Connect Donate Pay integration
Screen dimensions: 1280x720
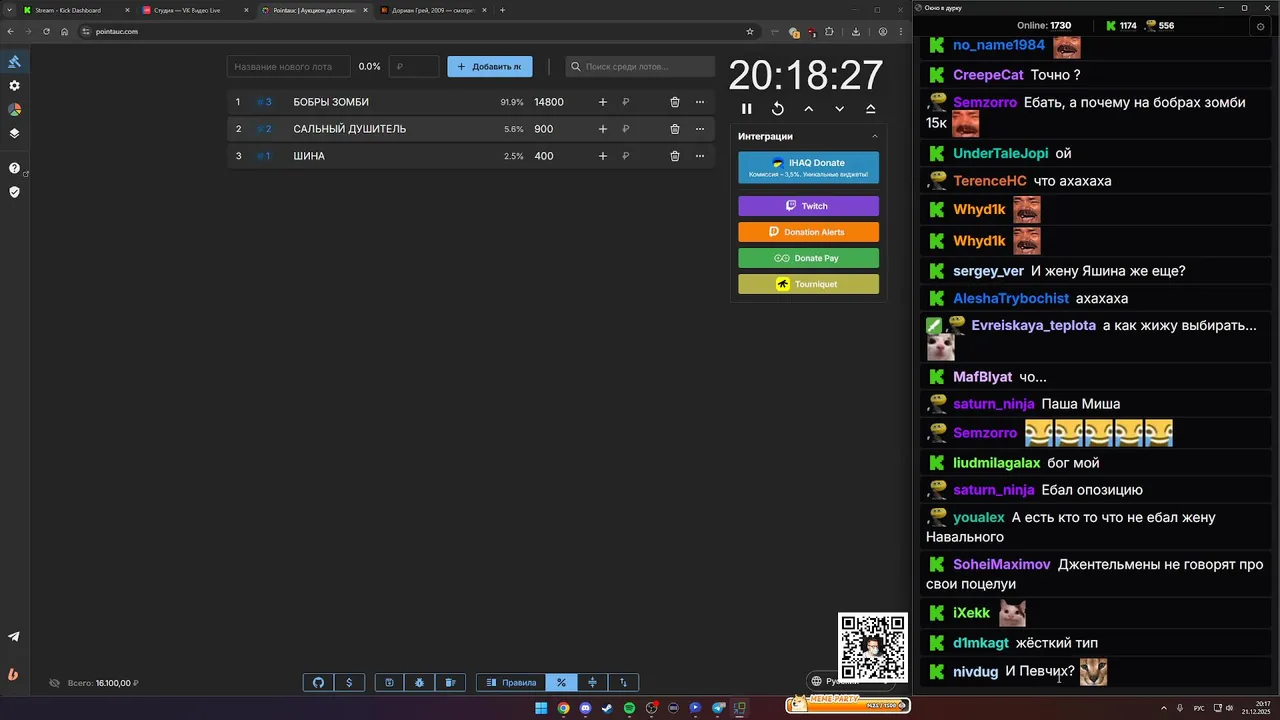coord(808,258)
